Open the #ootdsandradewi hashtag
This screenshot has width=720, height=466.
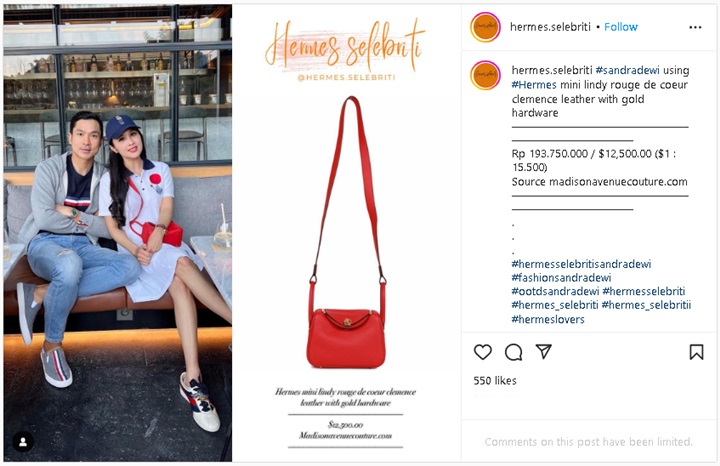click(x=555, y=292)
